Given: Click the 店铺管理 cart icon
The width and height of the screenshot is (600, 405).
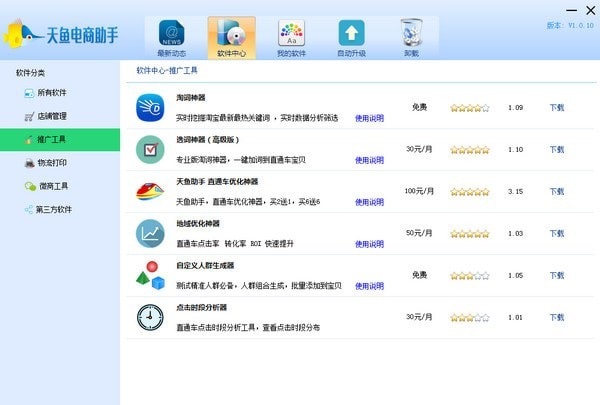Looking at the screenshot, I should [x=29, y=116].
